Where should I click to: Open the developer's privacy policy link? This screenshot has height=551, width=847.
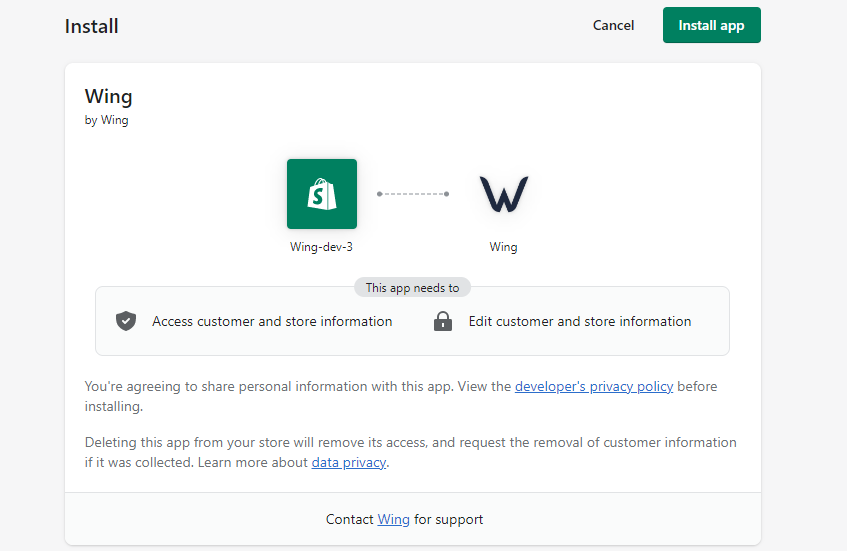(x=594, y=387)
